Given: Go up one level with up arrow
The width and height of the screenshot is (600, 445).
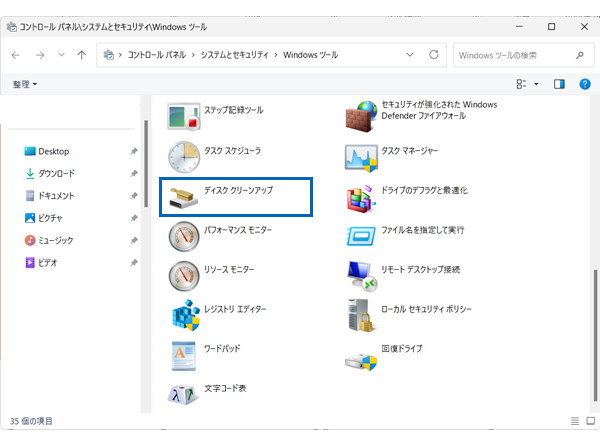Looking at the screenshot, I should (82, 55).
